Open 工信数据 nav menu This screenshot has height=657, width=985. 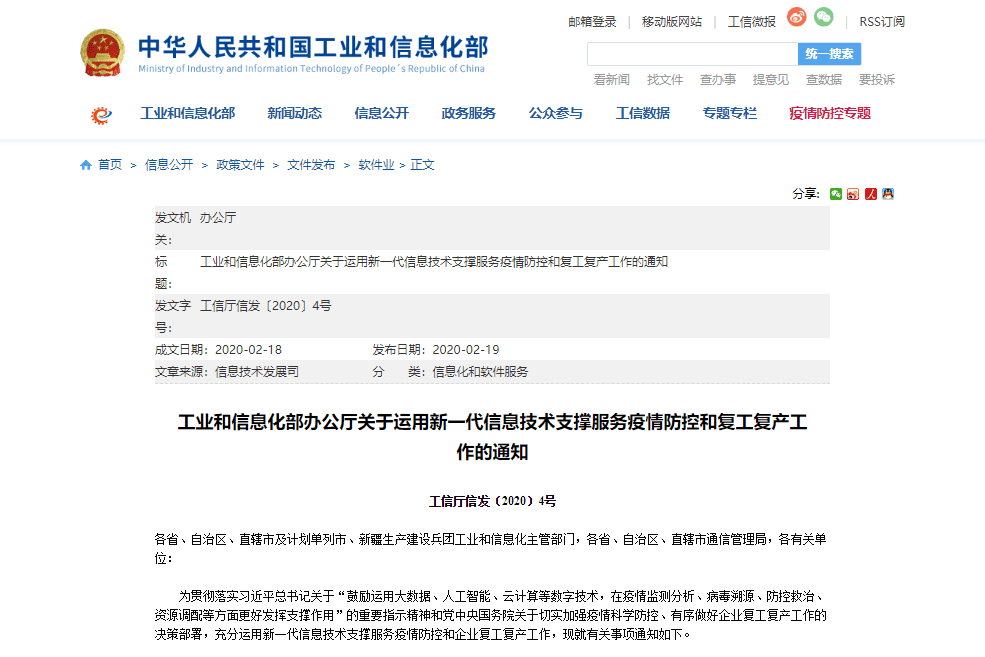pyautogui.click(x=643, y=114)
